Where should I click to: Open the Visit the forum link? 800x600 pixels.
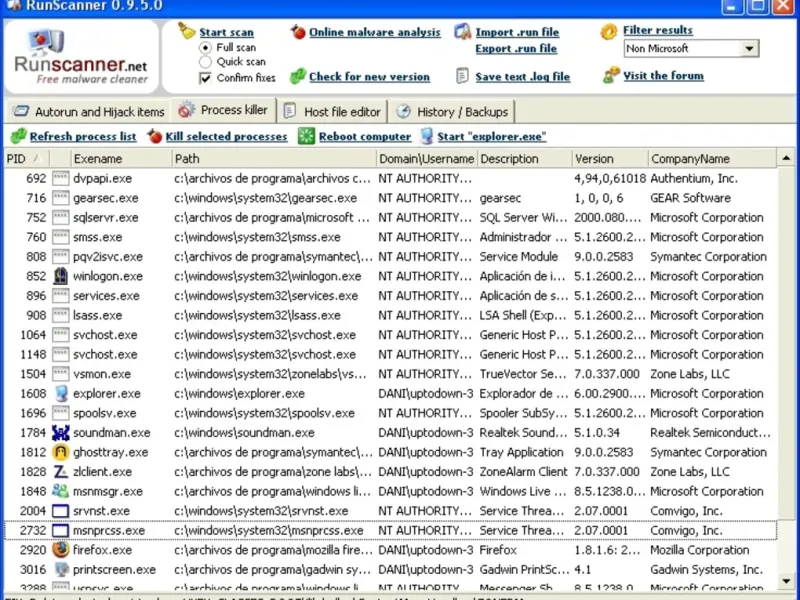click(x=663, y=76)
